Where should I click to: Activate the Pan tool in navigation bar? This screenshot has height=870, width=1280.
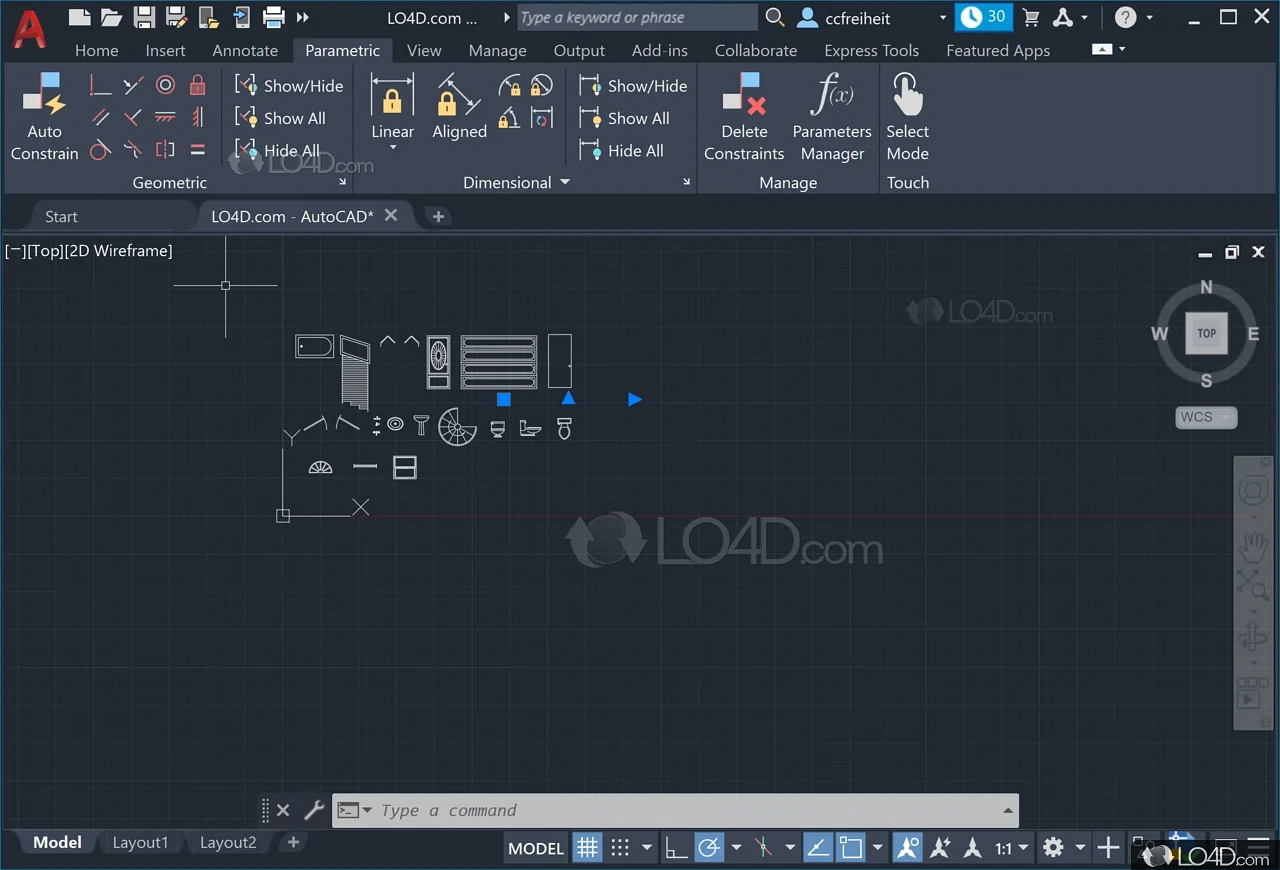tap(1253, 544)
